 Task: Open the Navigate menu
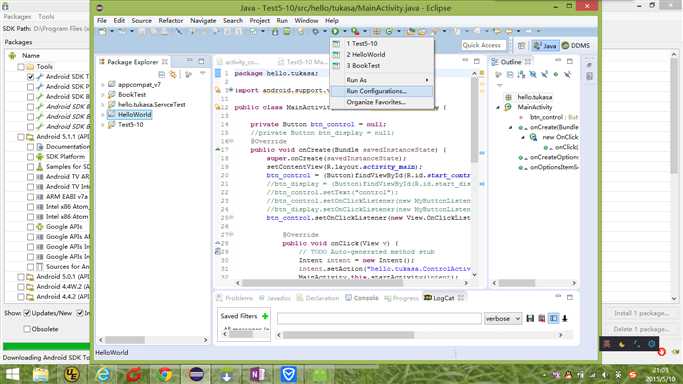click(203, 20)
